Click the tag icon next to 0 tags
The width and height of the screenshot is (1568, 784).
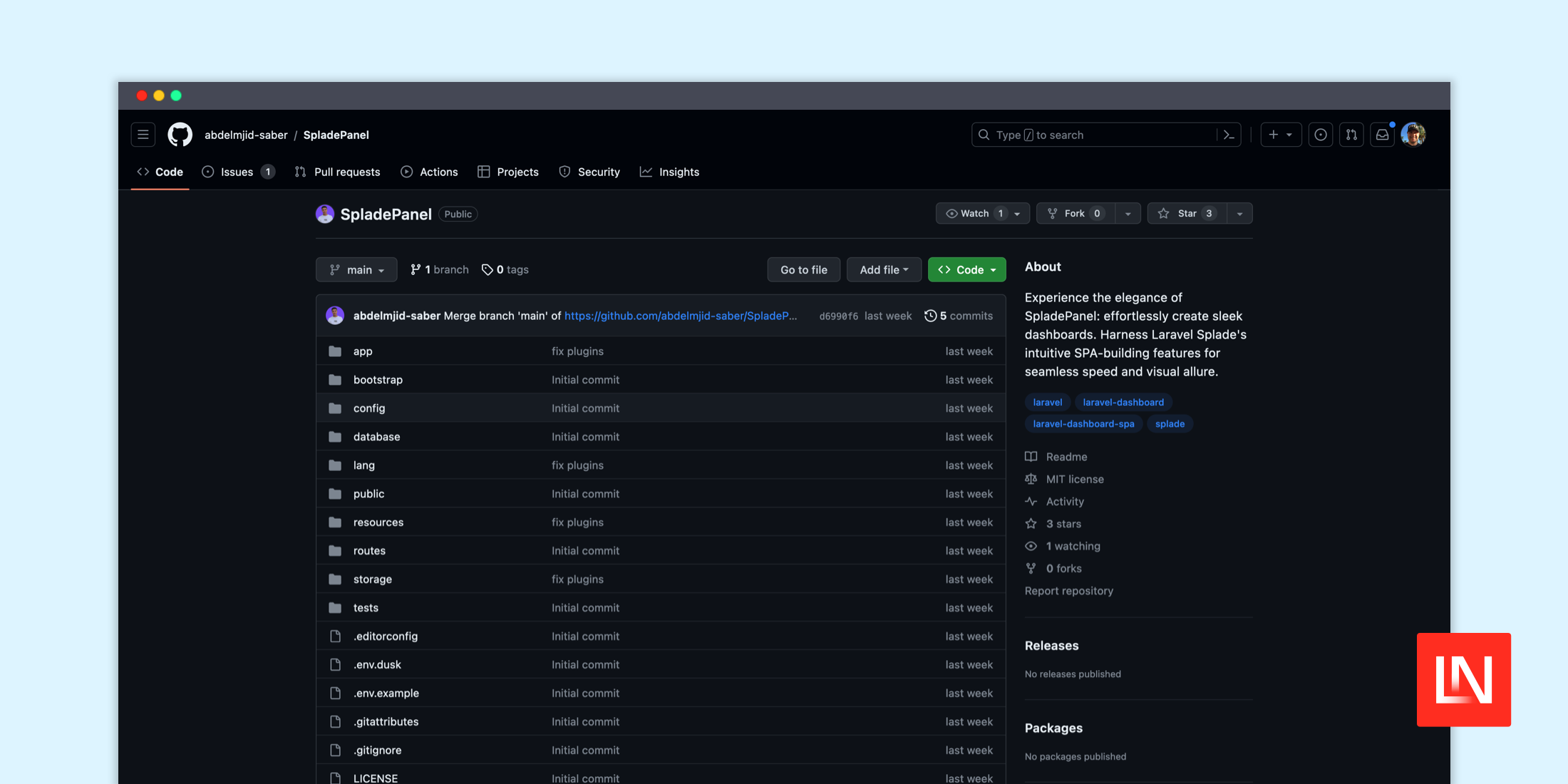tap(488, 269)
